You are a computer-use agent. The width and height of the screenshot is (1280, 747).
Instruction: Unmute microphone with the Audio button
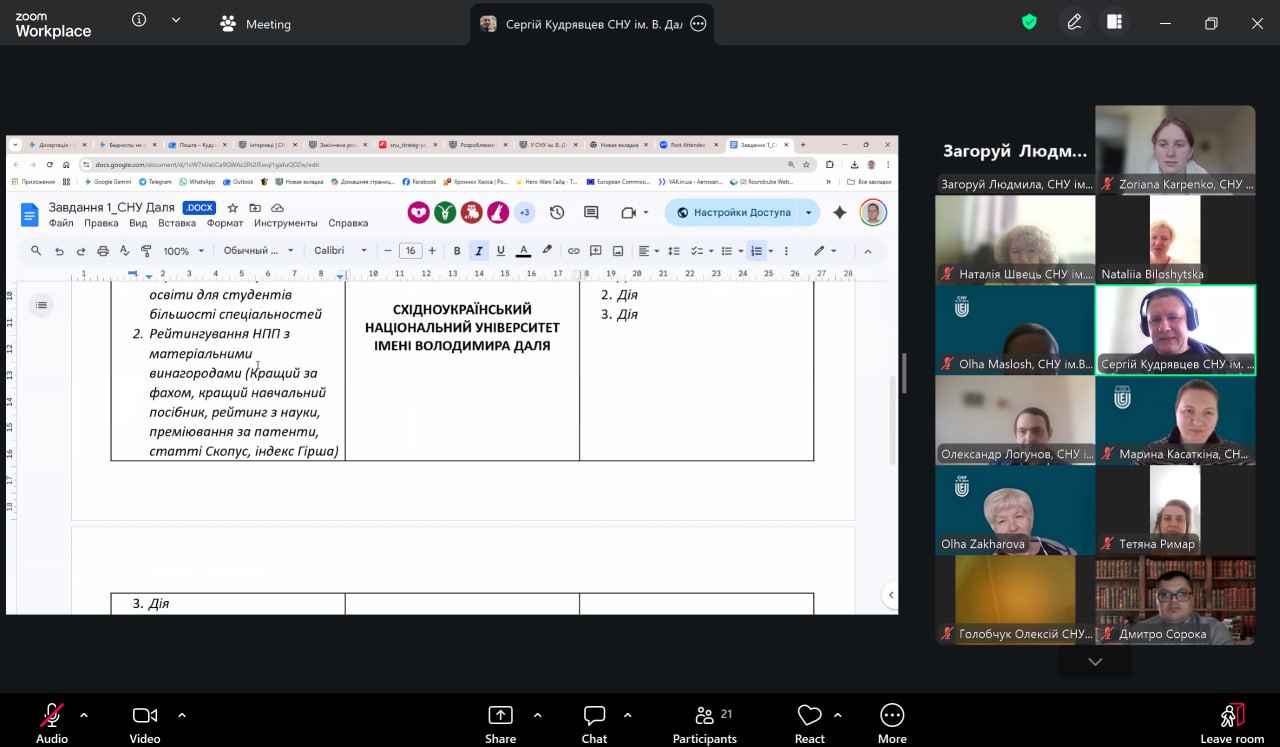point(51,716)
